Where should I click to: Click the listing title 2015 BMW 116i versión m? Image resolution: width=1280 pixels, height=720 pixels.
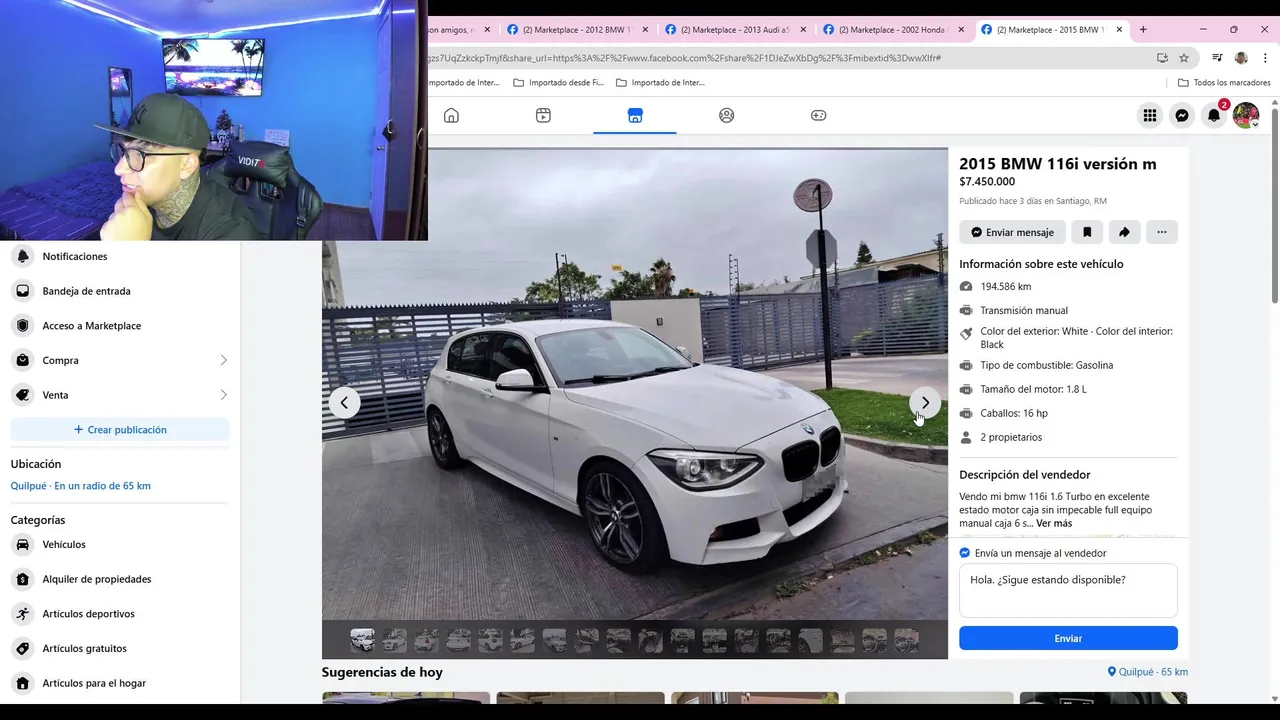point(1058,164)
